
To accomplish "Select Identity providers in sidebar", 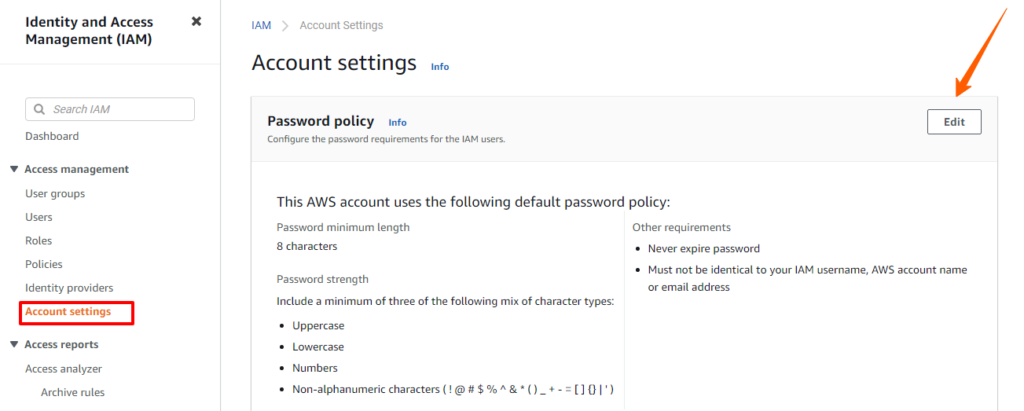I will (69, 288).
